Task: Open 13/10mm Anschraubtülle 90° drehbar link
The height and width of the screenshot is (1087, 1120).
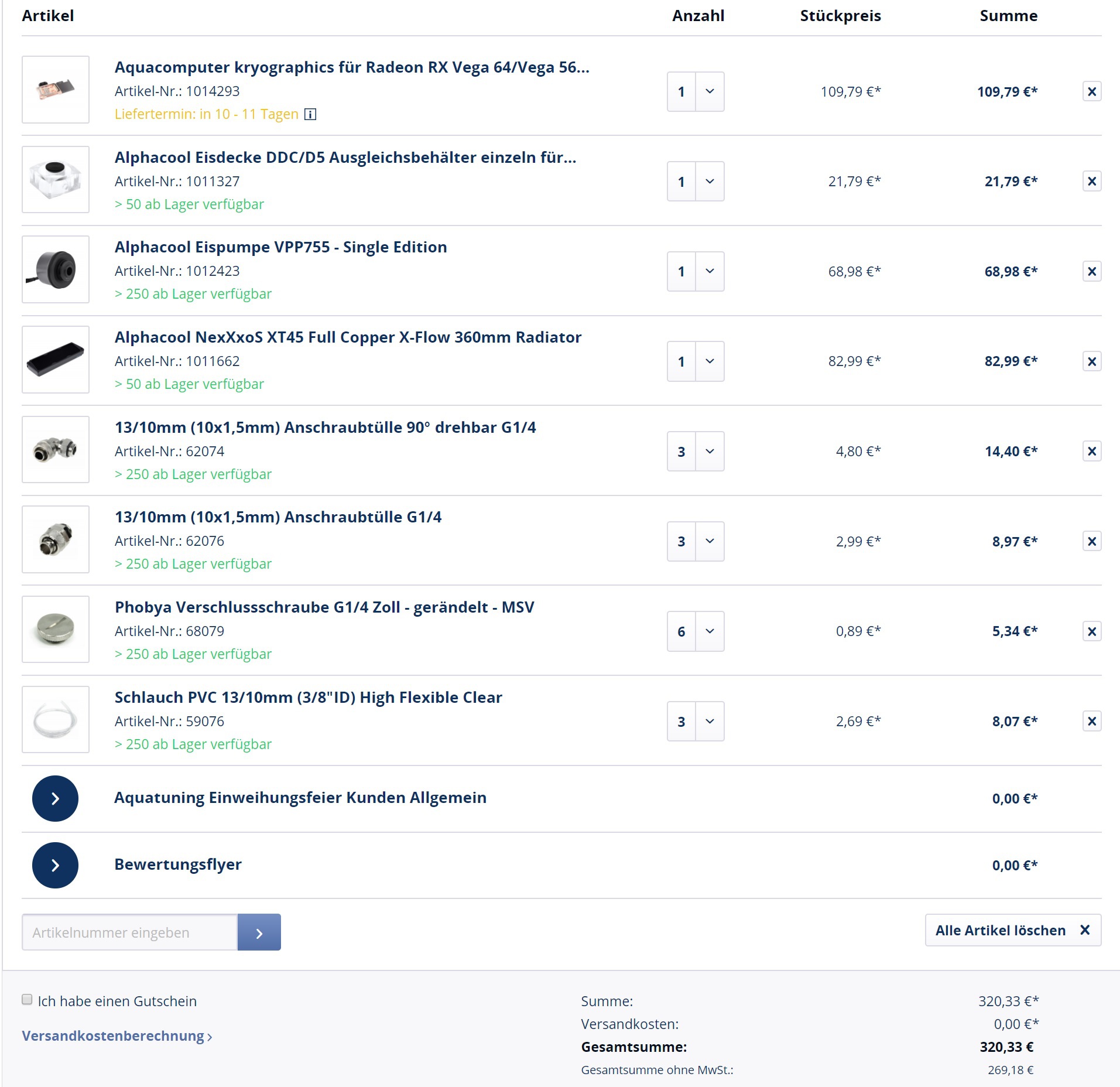Action: pyautogui.click(x=325, y=428)
